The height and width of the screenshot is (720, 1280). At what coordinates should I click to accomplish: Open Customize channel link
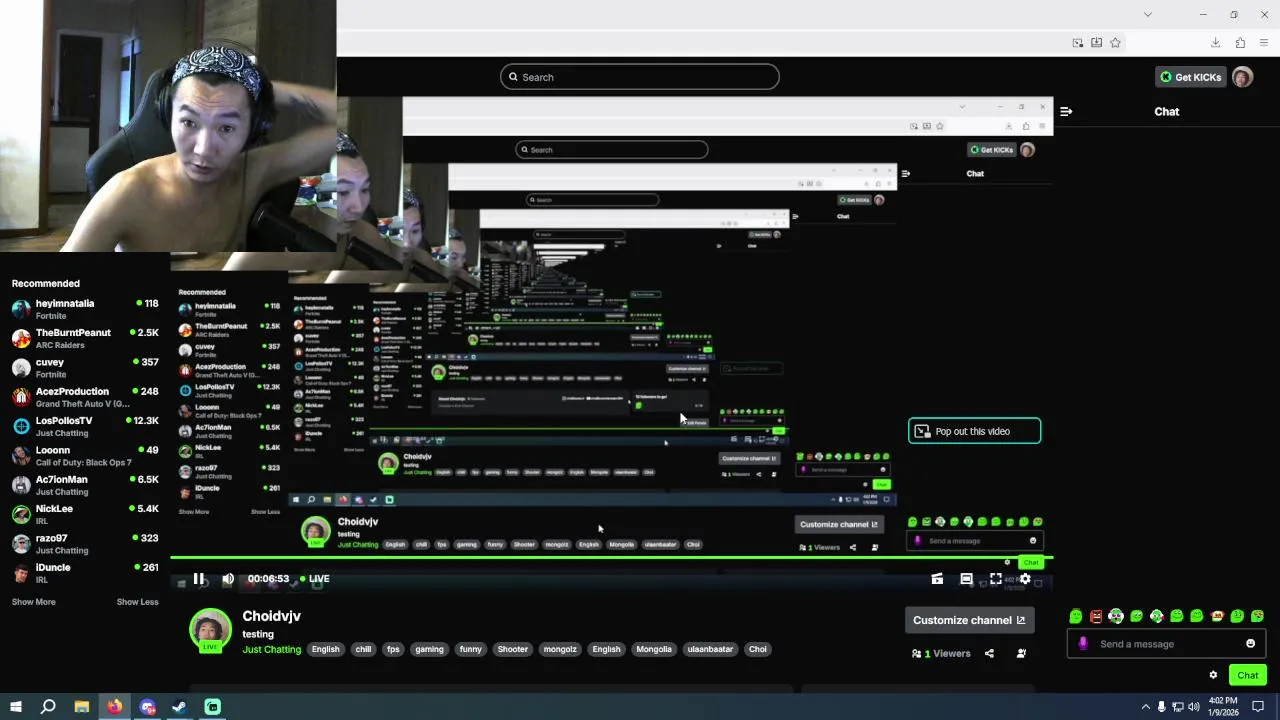pos(969,620)
